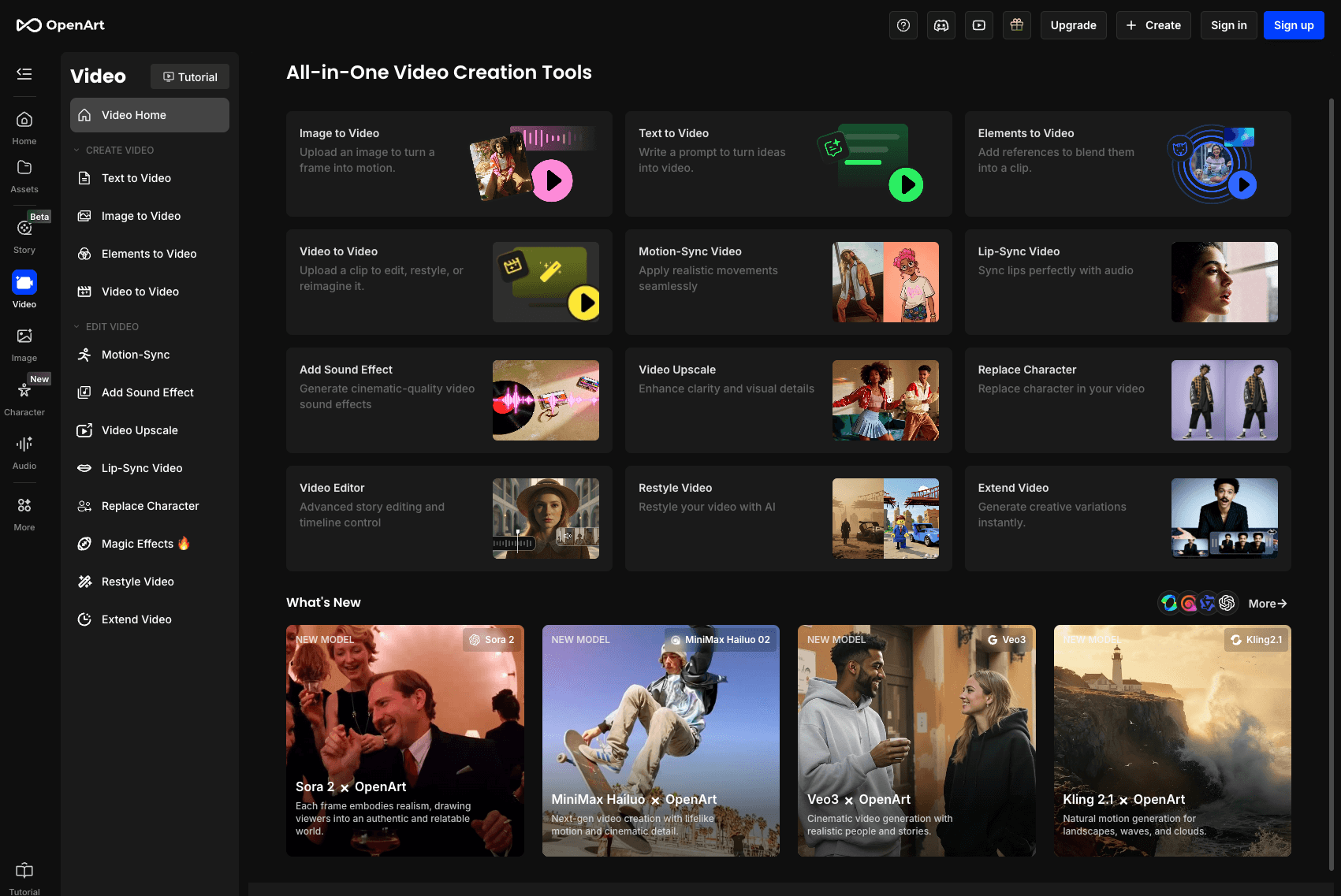Expand the More menu in left rail
This screenshot has height=896, width=1341.
(24, 513)
